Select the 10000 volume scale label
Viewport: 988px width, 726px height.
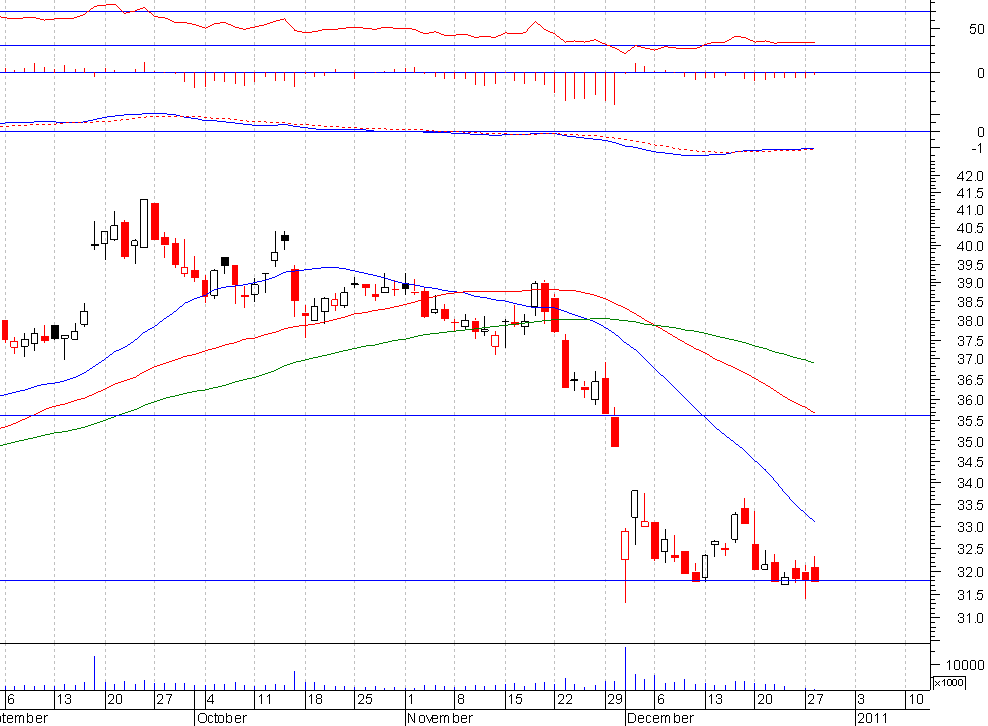[x=964, y=665]
